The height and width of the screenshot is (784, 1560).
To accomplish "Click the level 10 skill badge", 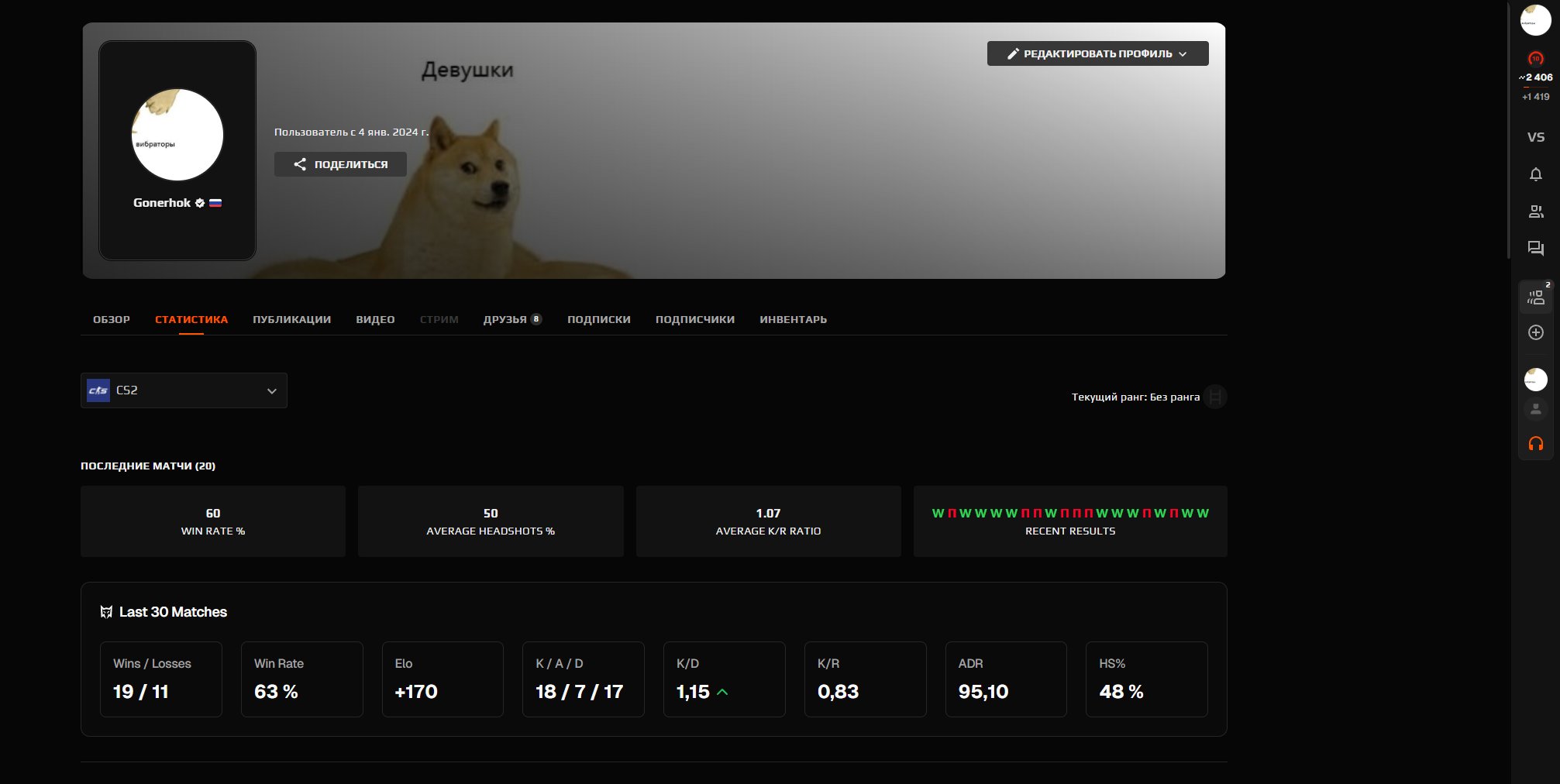I will [1535, 59].
